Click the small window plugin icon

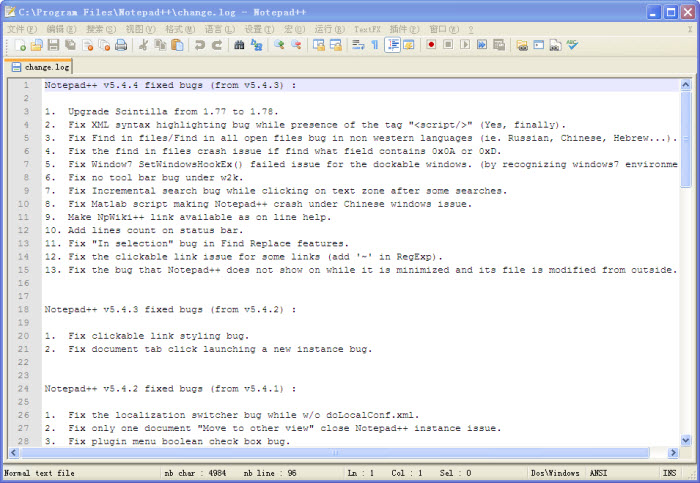[539, 45]
